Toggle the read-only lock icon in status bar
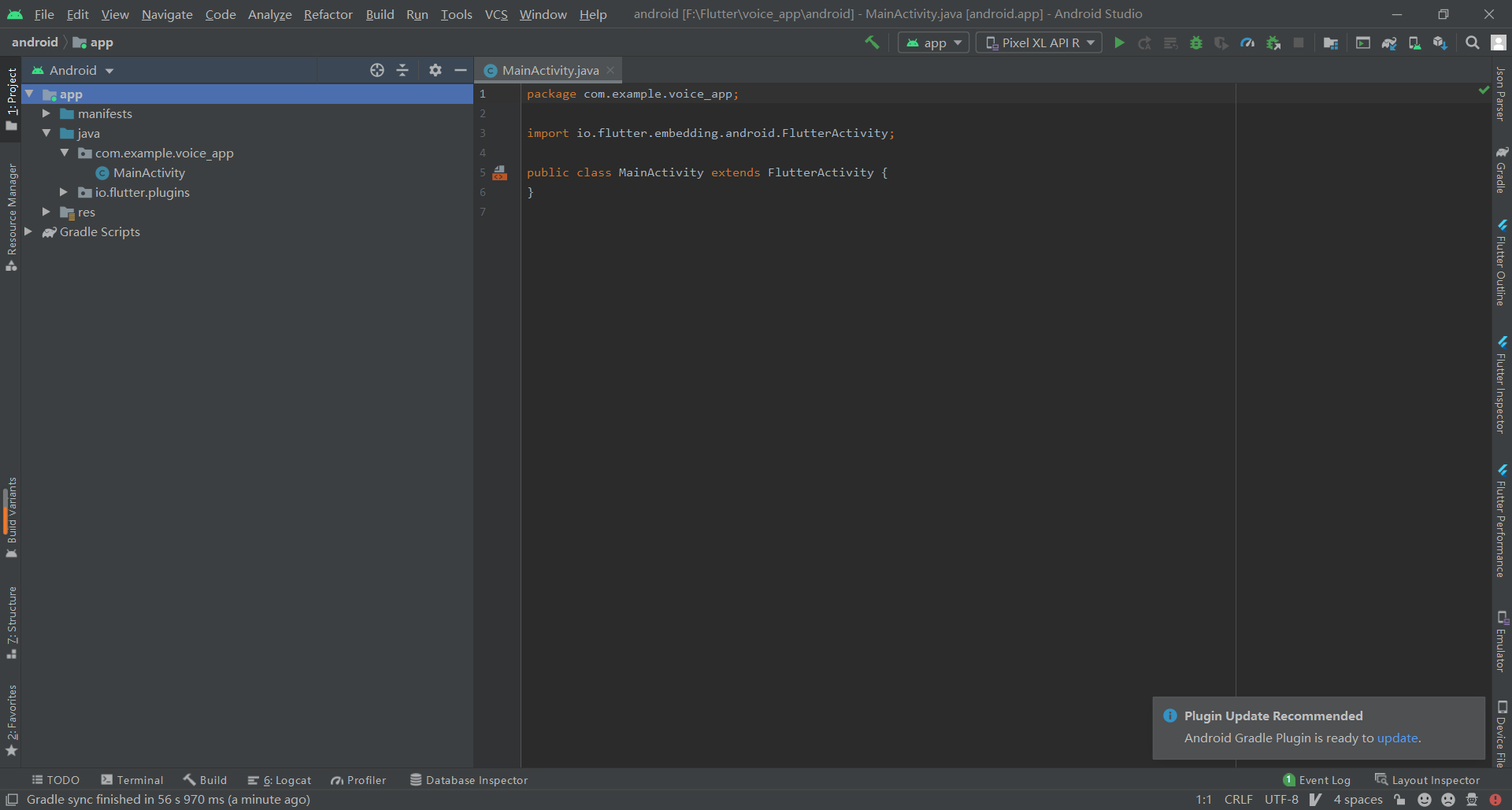This screenshot has width=1512, height=810. pos(1399,800)
